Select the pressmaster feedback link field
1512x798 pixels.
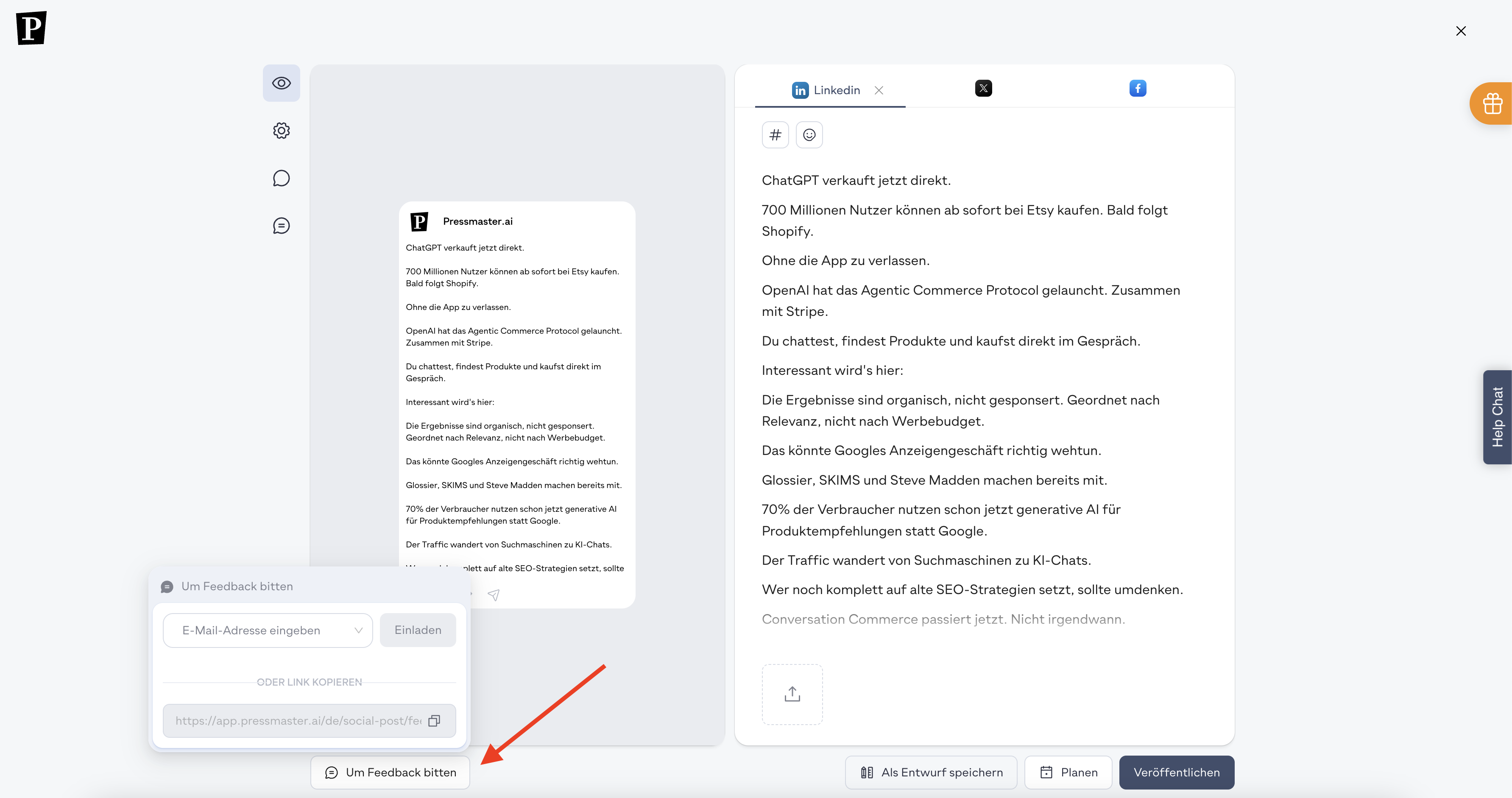pos(310,720)
